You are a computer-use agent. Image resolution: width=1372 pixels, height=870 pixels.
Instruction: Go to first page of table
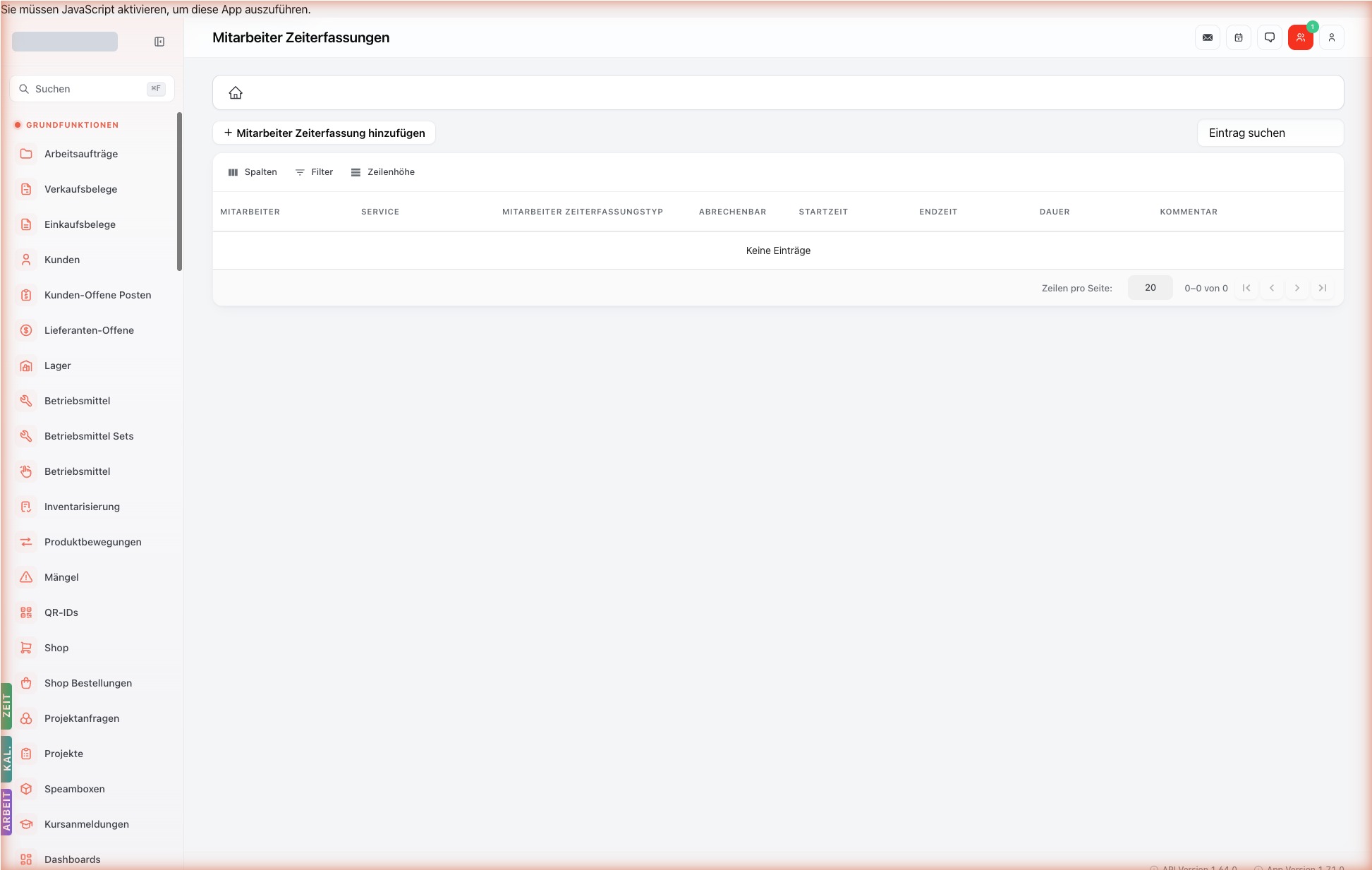click(1246, 288)
